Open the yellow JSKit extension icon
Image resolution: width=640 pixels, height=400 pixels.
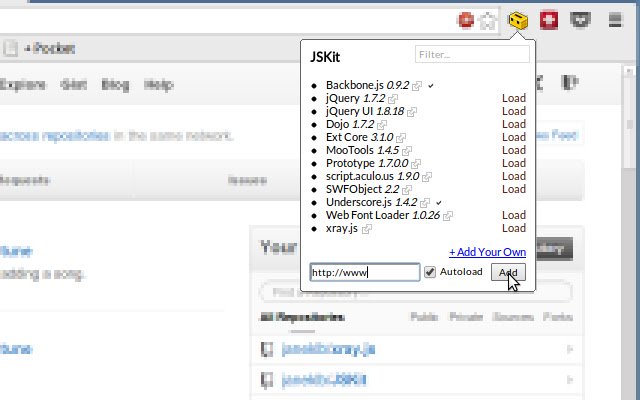coord(518,20)
